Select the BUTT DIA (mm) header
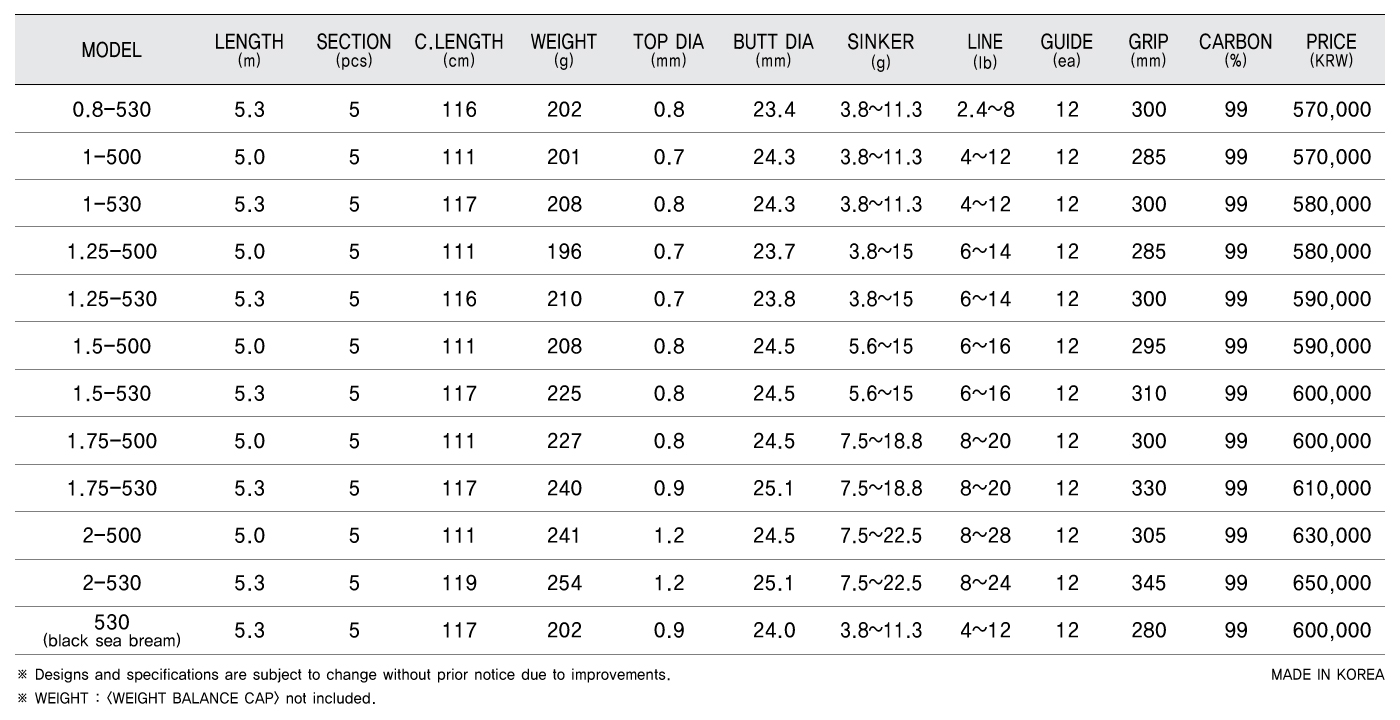Image resolution: width=1400 pixels, height=720 pixels. click(773, 50)
